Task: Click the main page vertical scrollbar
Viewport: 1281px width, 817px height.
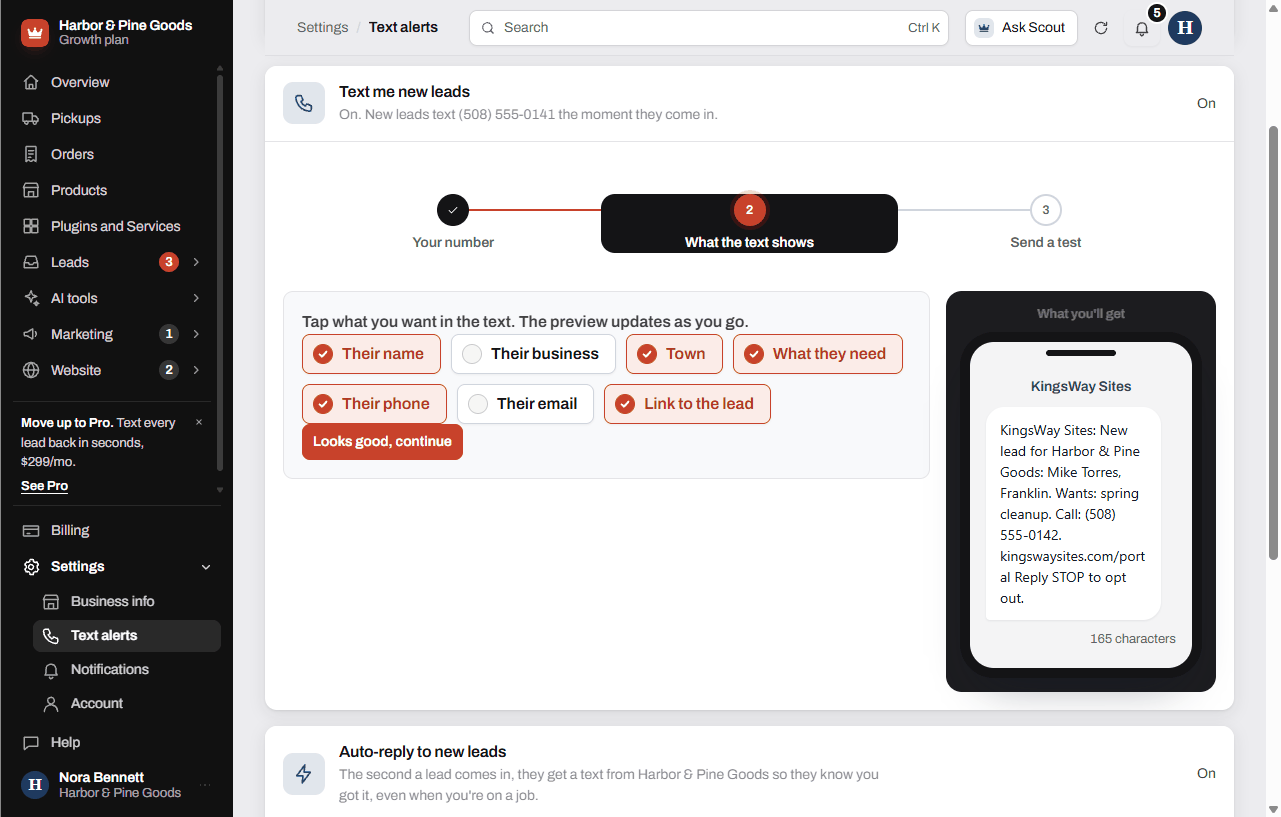Action: tap(1273, 342)
